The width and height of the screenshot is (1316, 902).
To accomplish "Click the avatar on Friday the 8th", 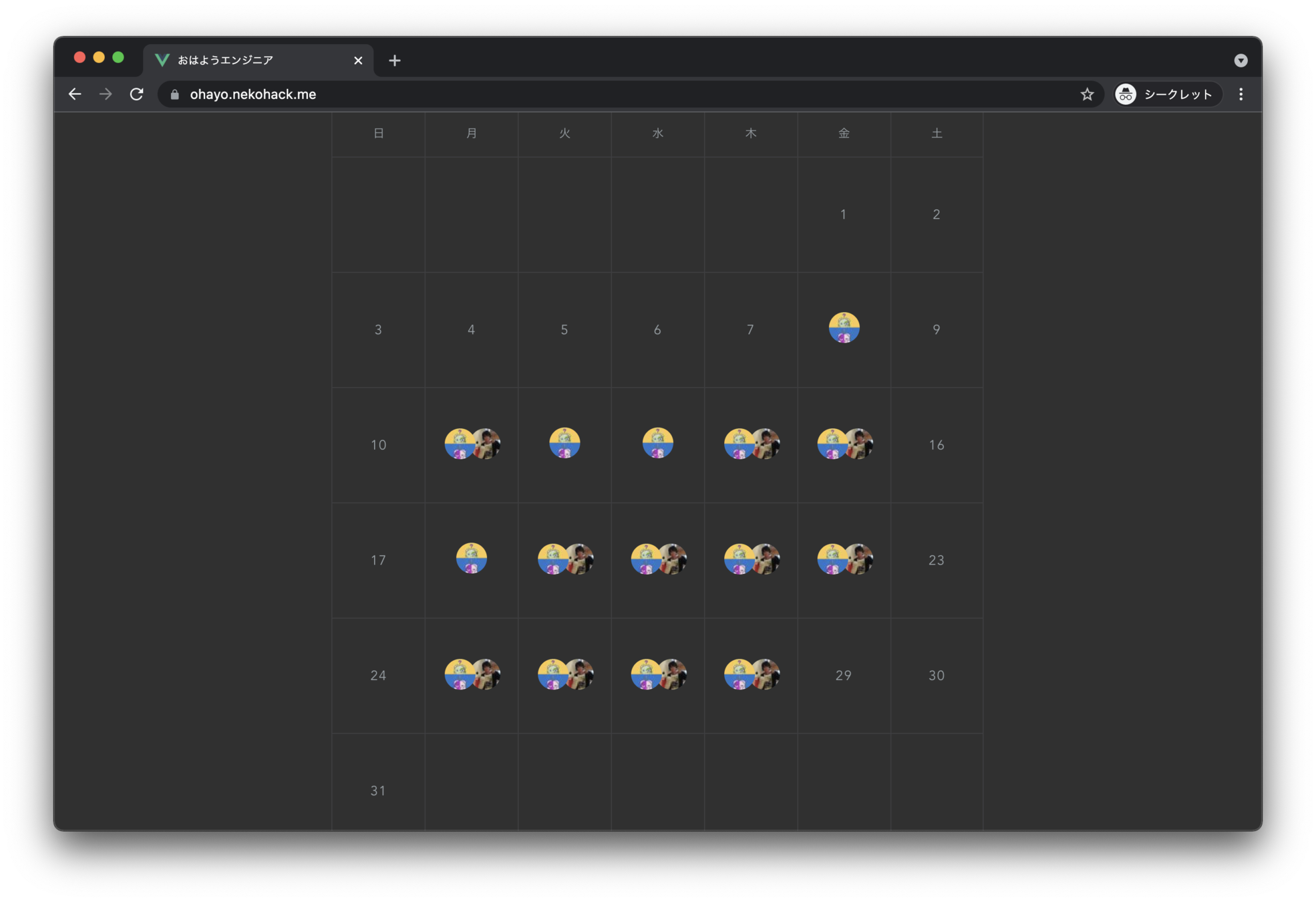I will pos(844,328).
